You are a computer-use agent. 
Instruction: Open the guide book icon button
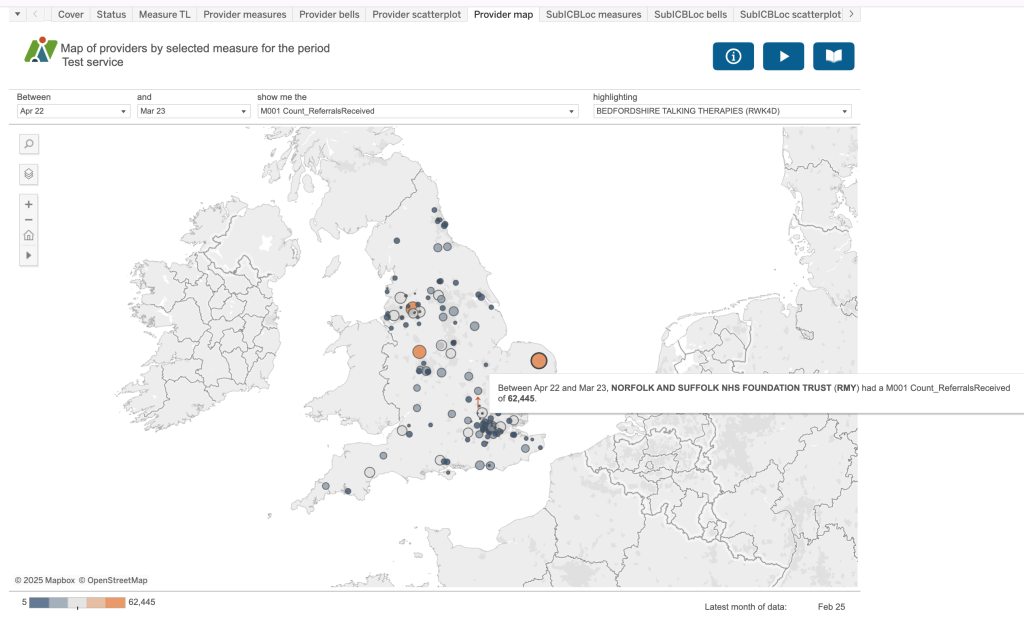[x=833, y=57]
